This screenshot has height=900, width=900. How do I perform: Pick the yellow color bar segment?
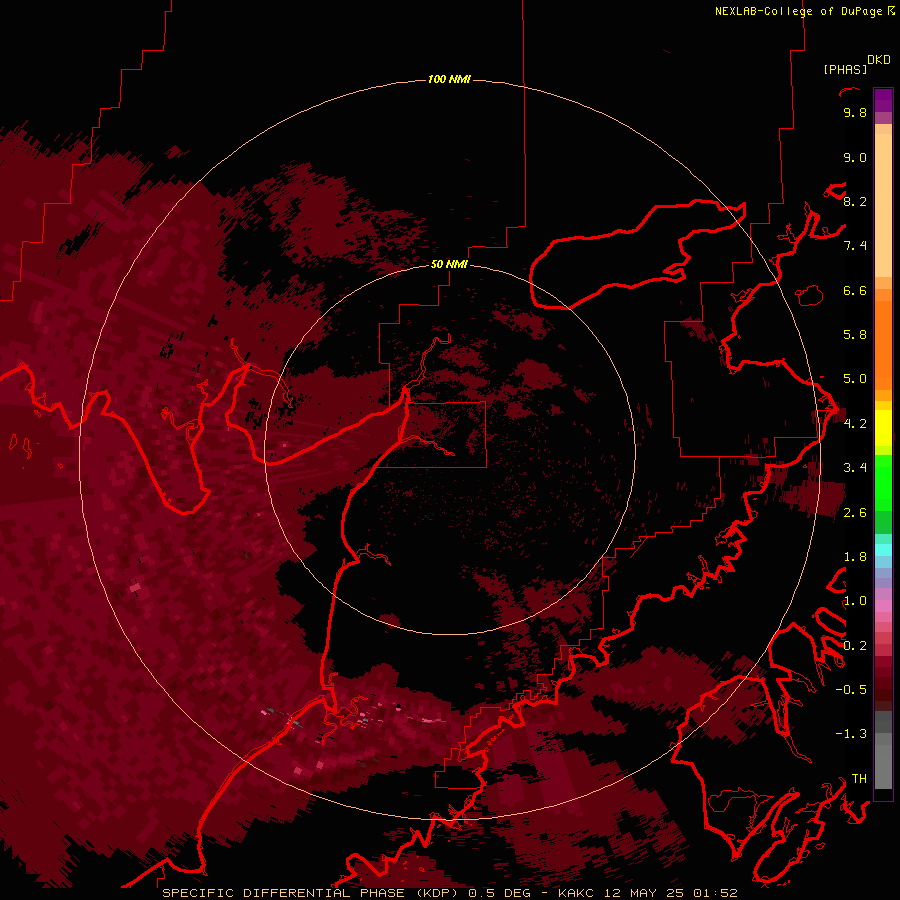[x=883, y=428]
